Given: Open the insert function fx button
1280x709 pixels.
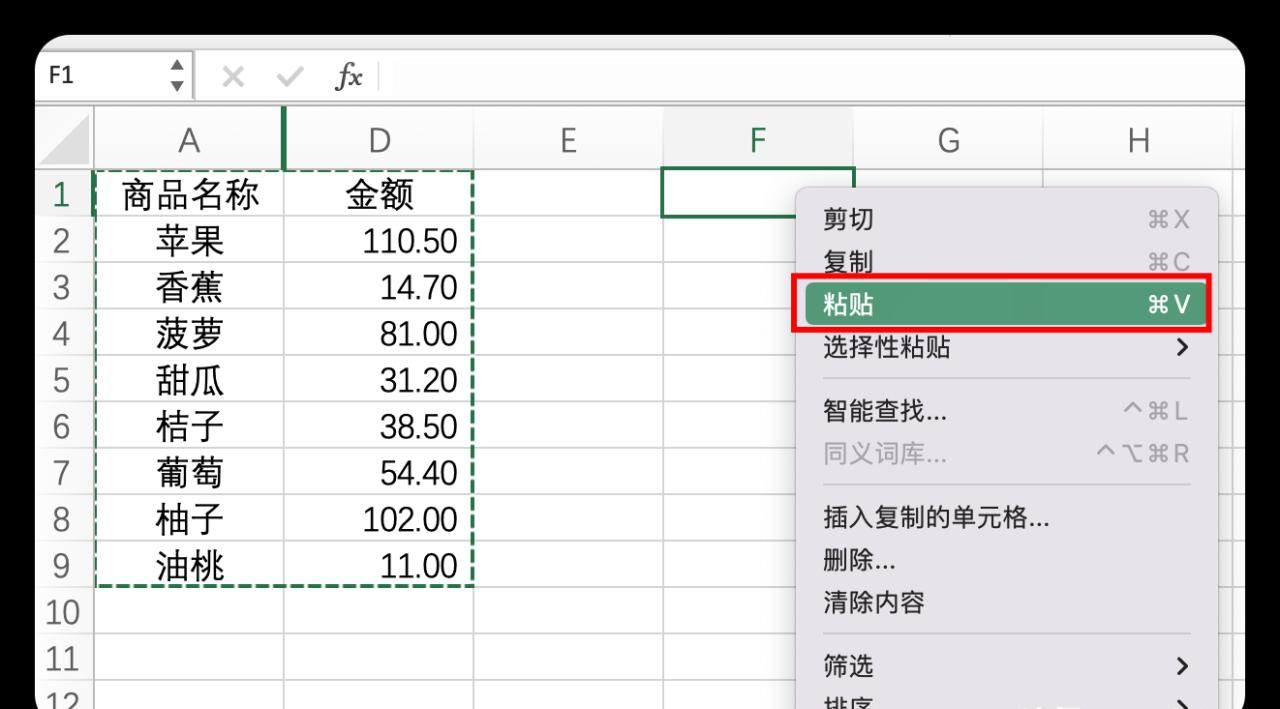Looking at the screenshot, I should pyautogui.click(x=348, y=76).
